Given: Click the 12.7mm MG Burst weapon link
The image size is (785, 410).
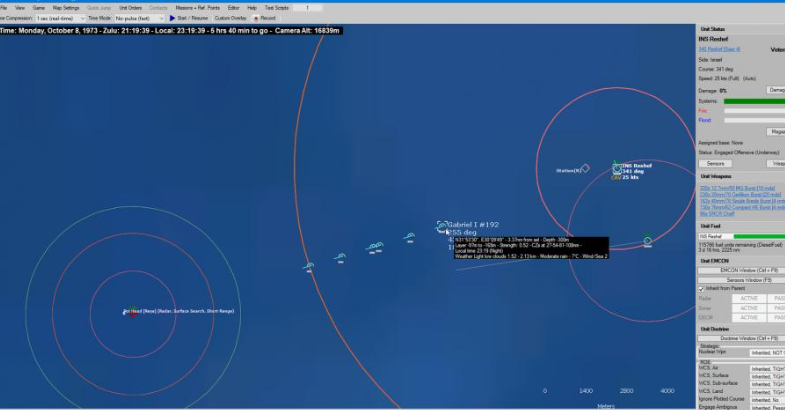Looking at the screenshot, I should tap(739, 188).
